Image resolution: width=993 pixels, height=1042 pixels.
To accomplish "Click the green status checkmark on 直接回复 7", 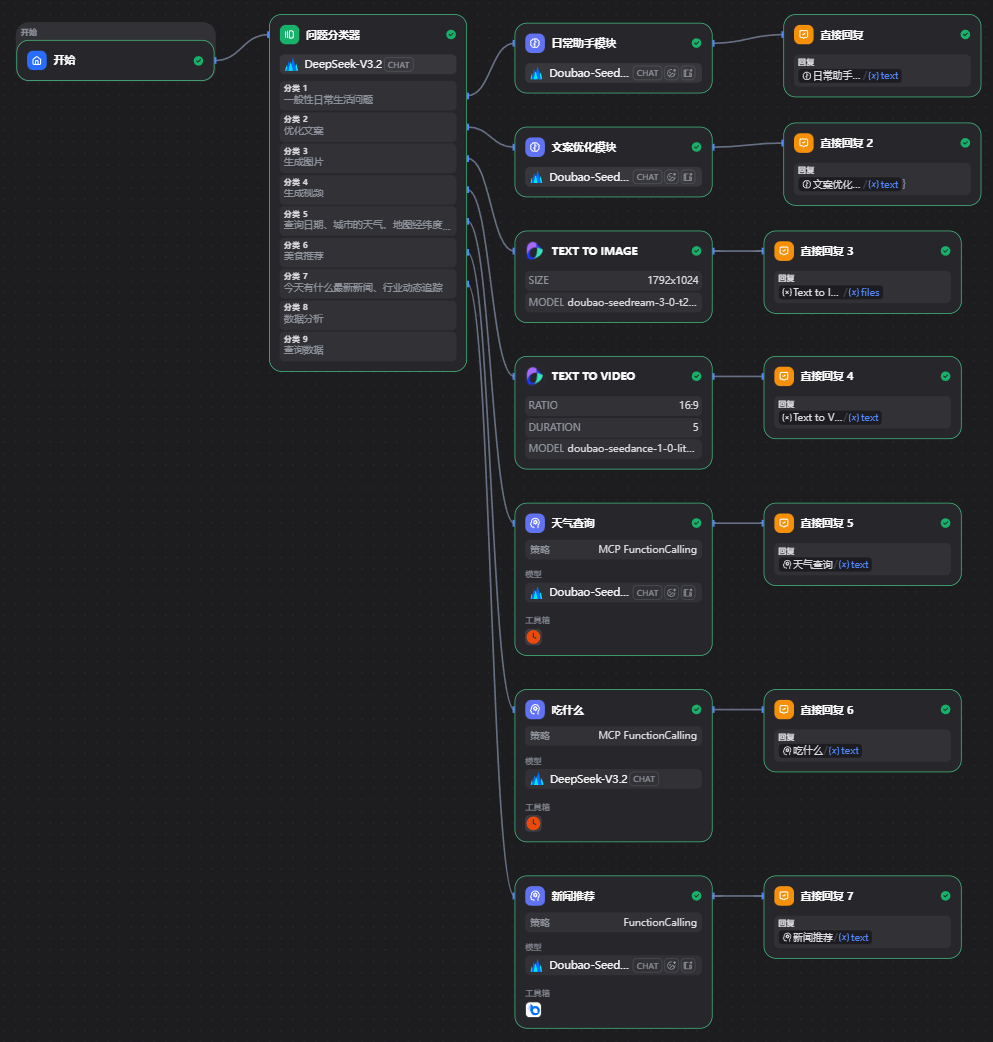I will [945, 896].
